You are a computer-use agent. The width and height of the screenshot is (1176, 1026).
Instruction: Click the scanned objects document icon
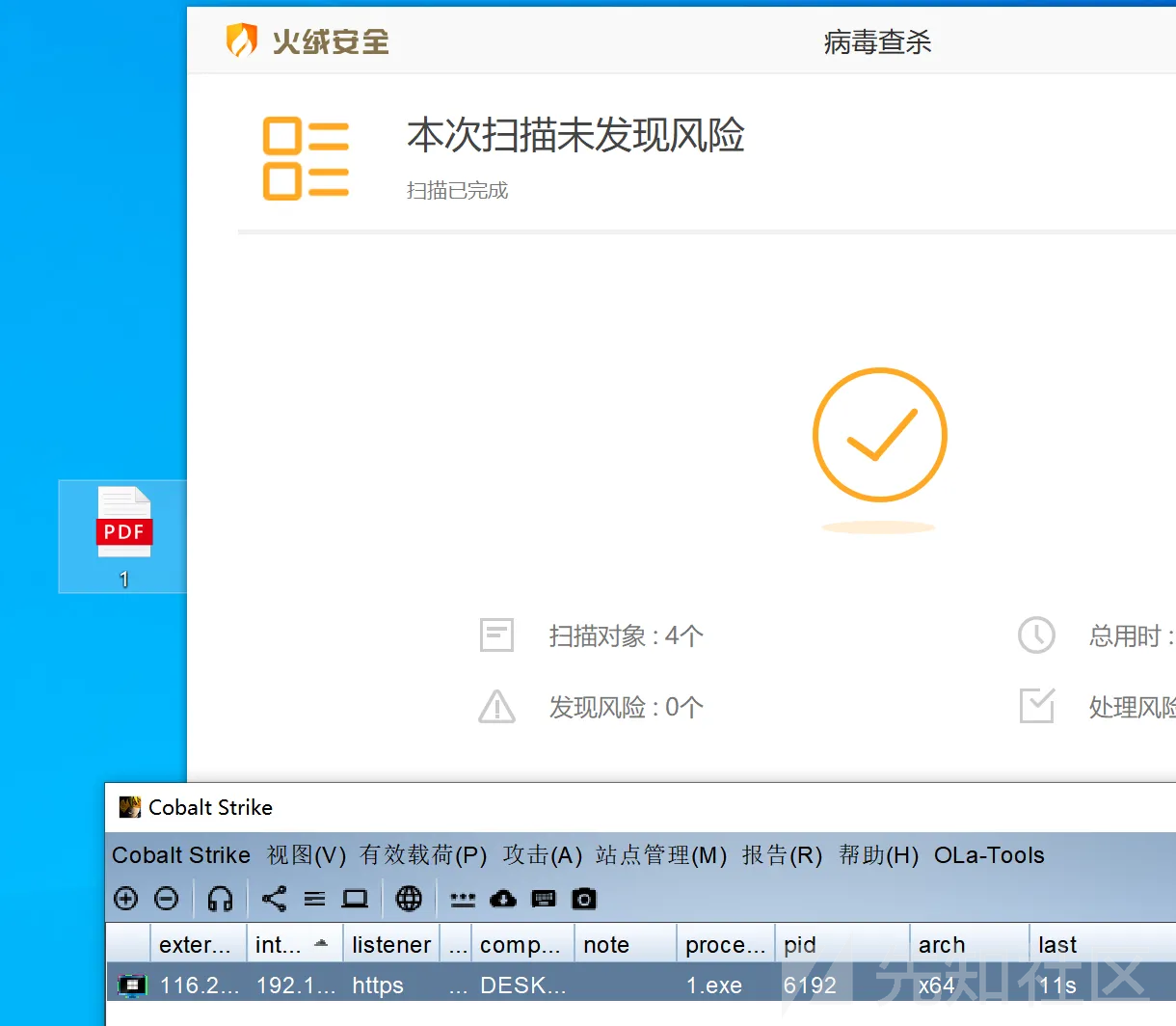497,635
